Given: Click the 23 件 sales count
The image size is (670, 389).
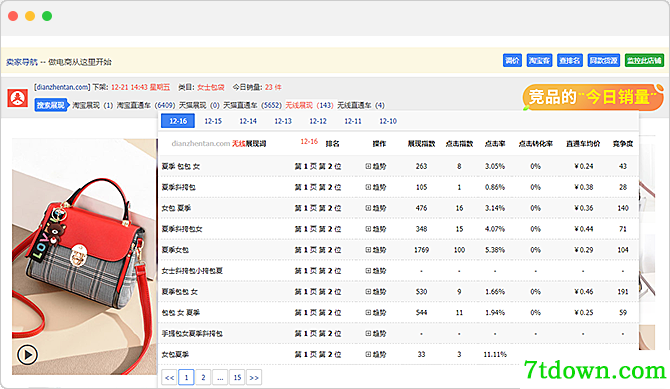Looking at the screenshot, I should (x=273, y=87).
